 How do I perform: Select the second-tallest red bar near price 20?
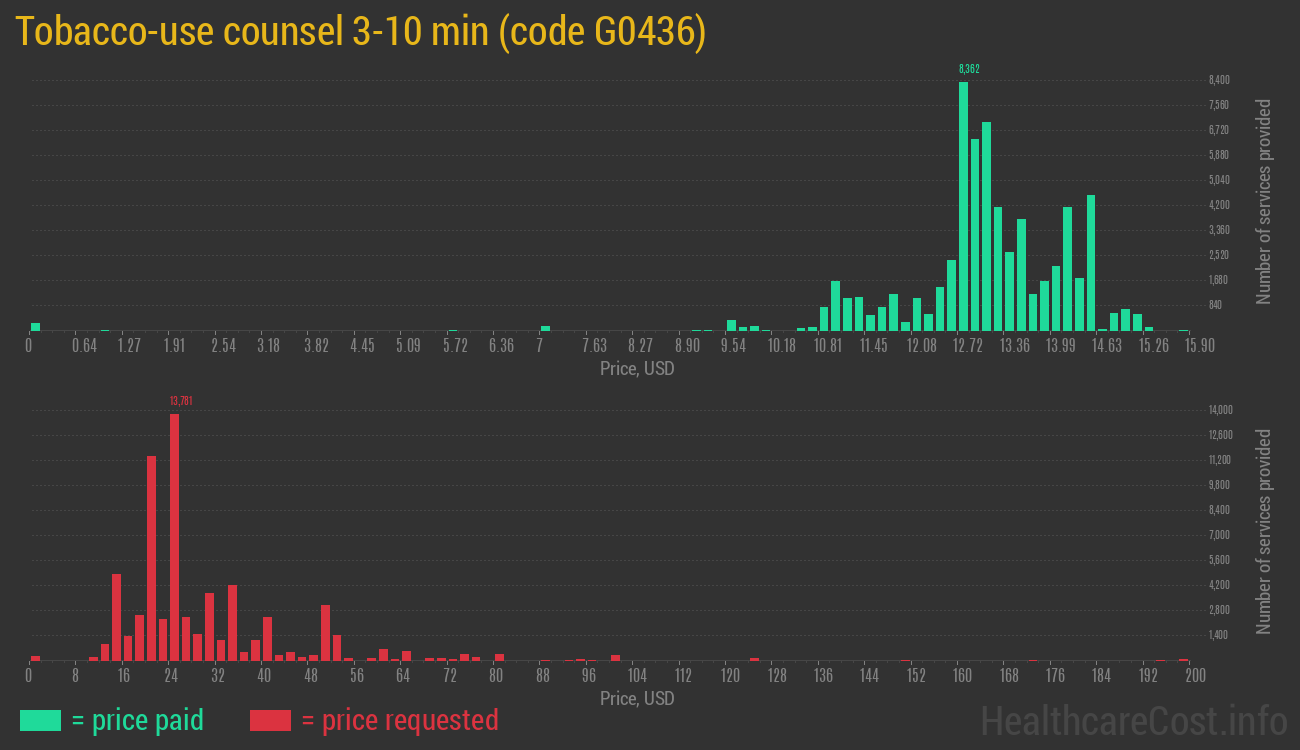pos(151,557)
